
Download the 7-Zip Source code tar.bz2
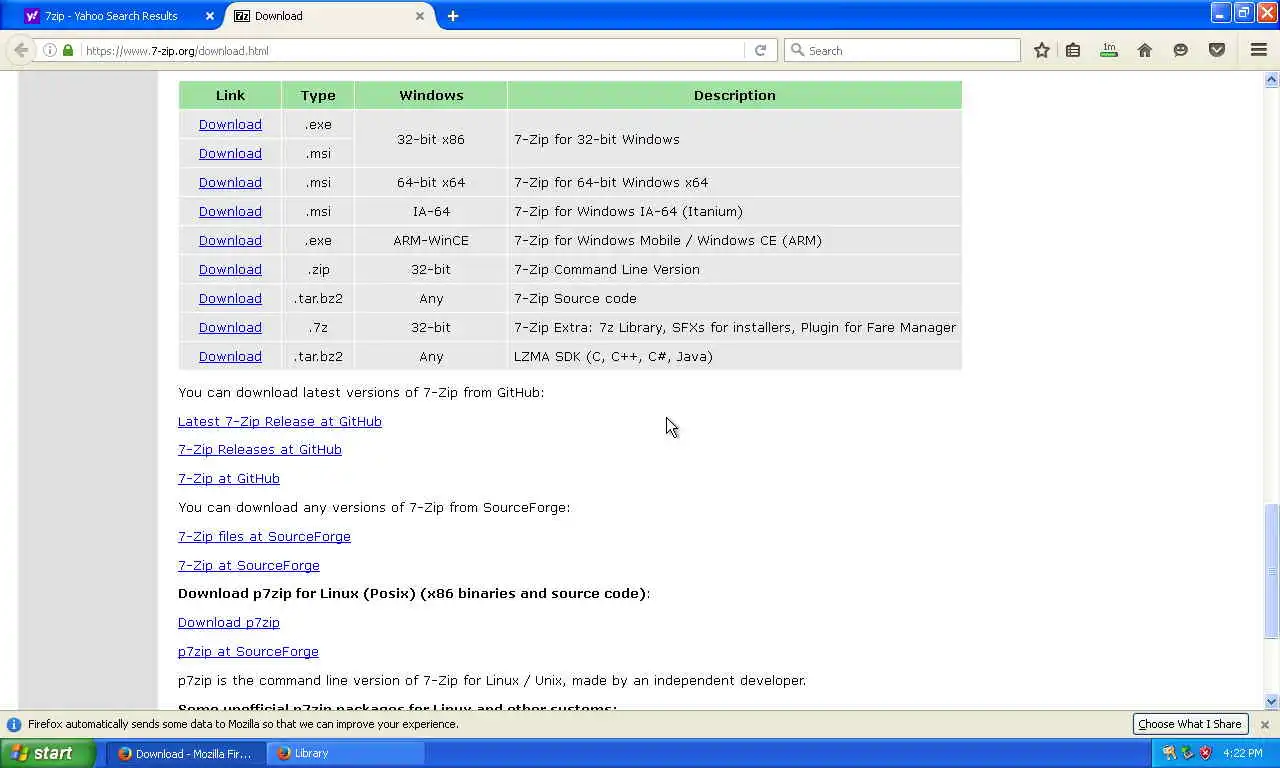230,298
